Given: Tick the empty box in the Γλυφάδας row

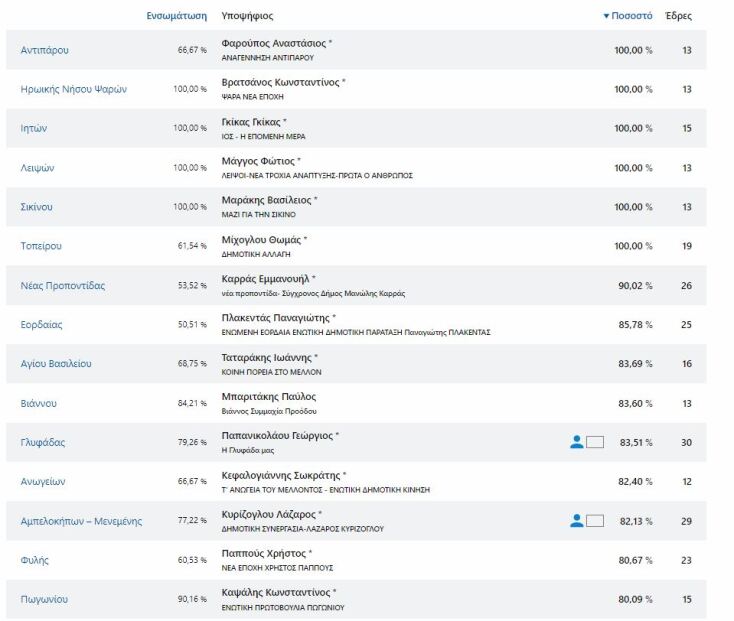Looking at the screenshot, I should click(x=595, y=442).
